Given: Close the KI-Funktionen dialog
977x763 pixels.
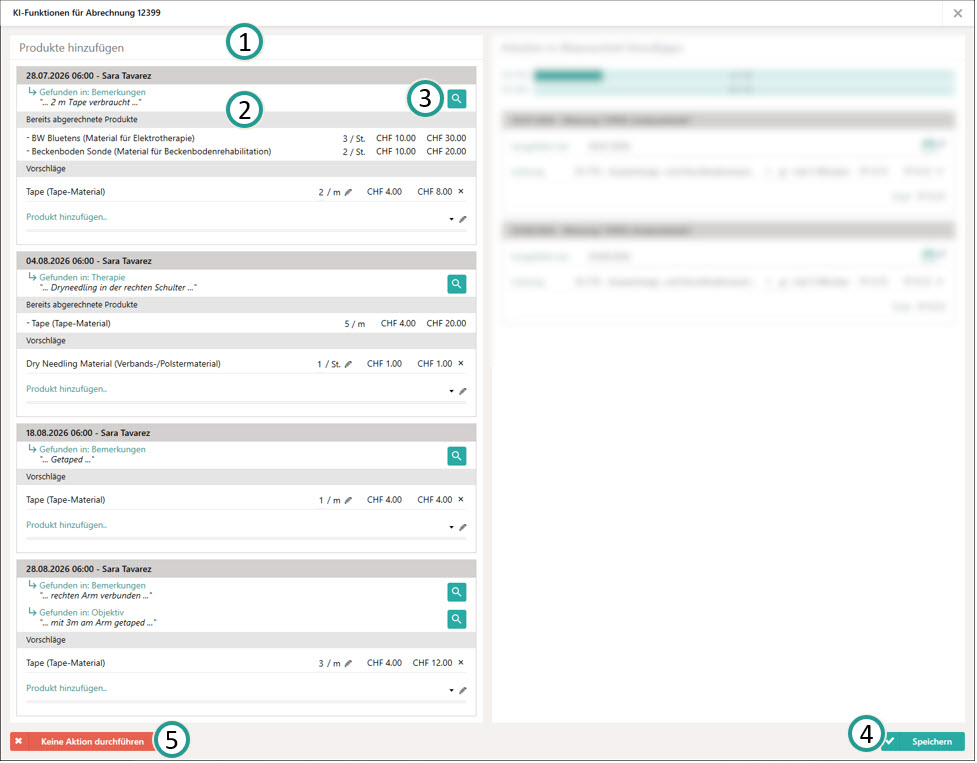Looking at the screenshot, I should 958,13.
